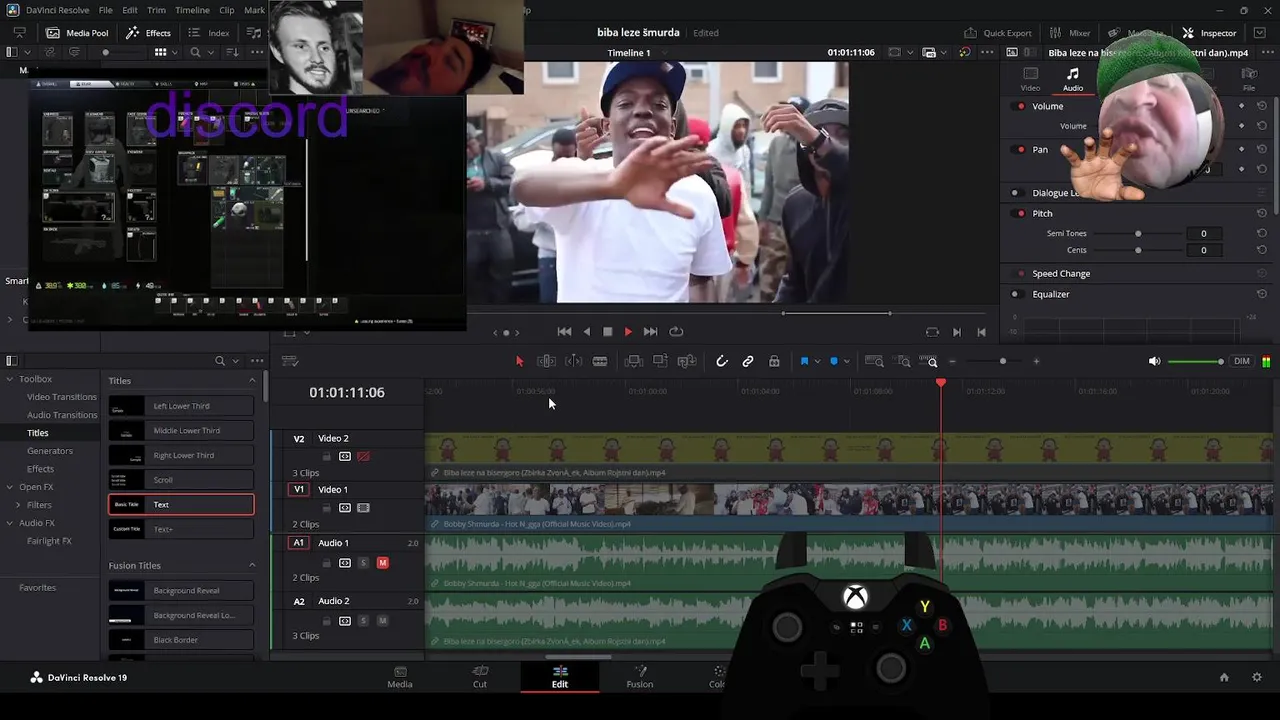Activate the Trim Edit mode tool

(546, 361)
